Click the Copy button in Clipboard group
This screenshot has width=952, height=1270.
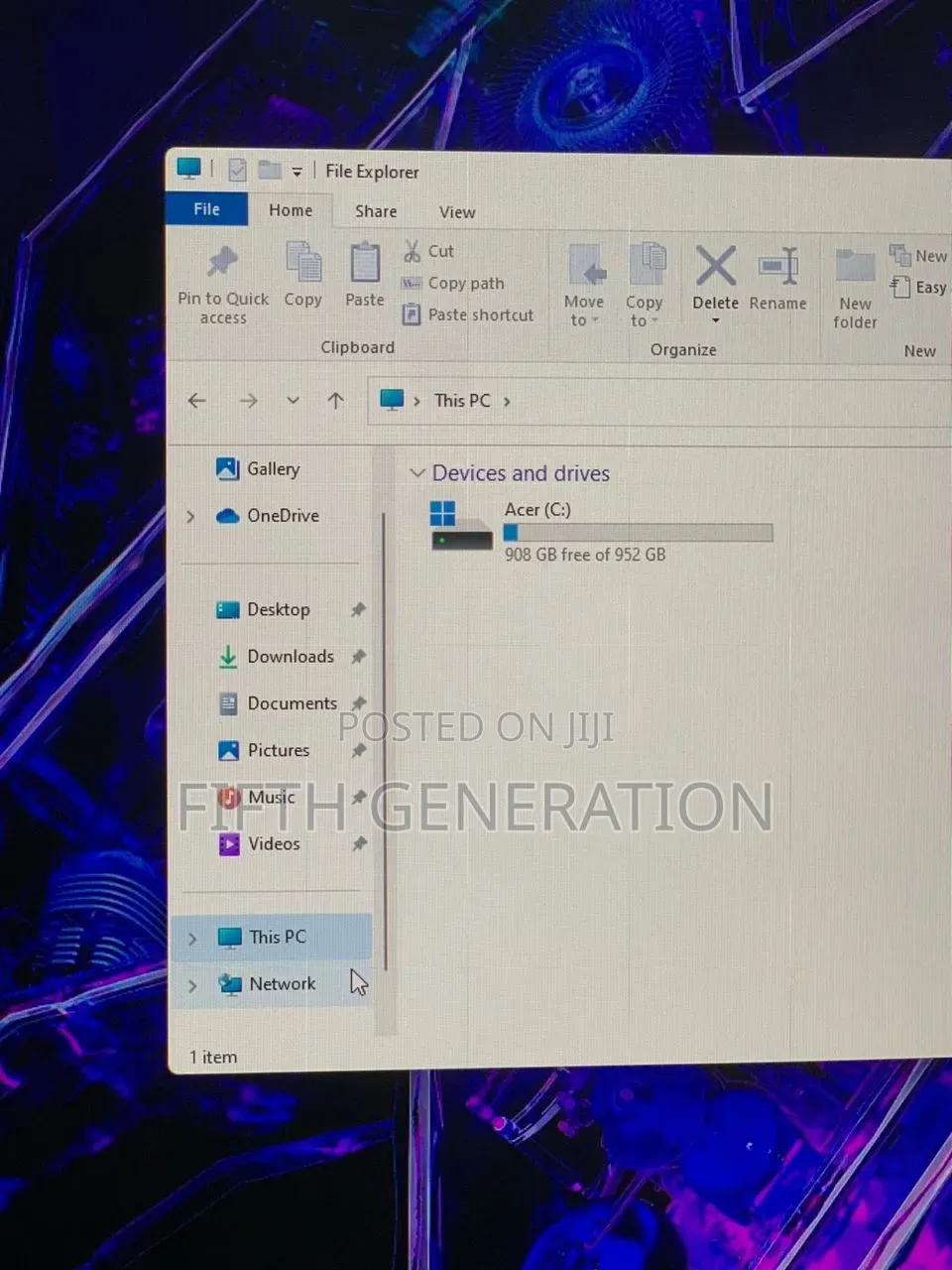[x=302, y=275]
